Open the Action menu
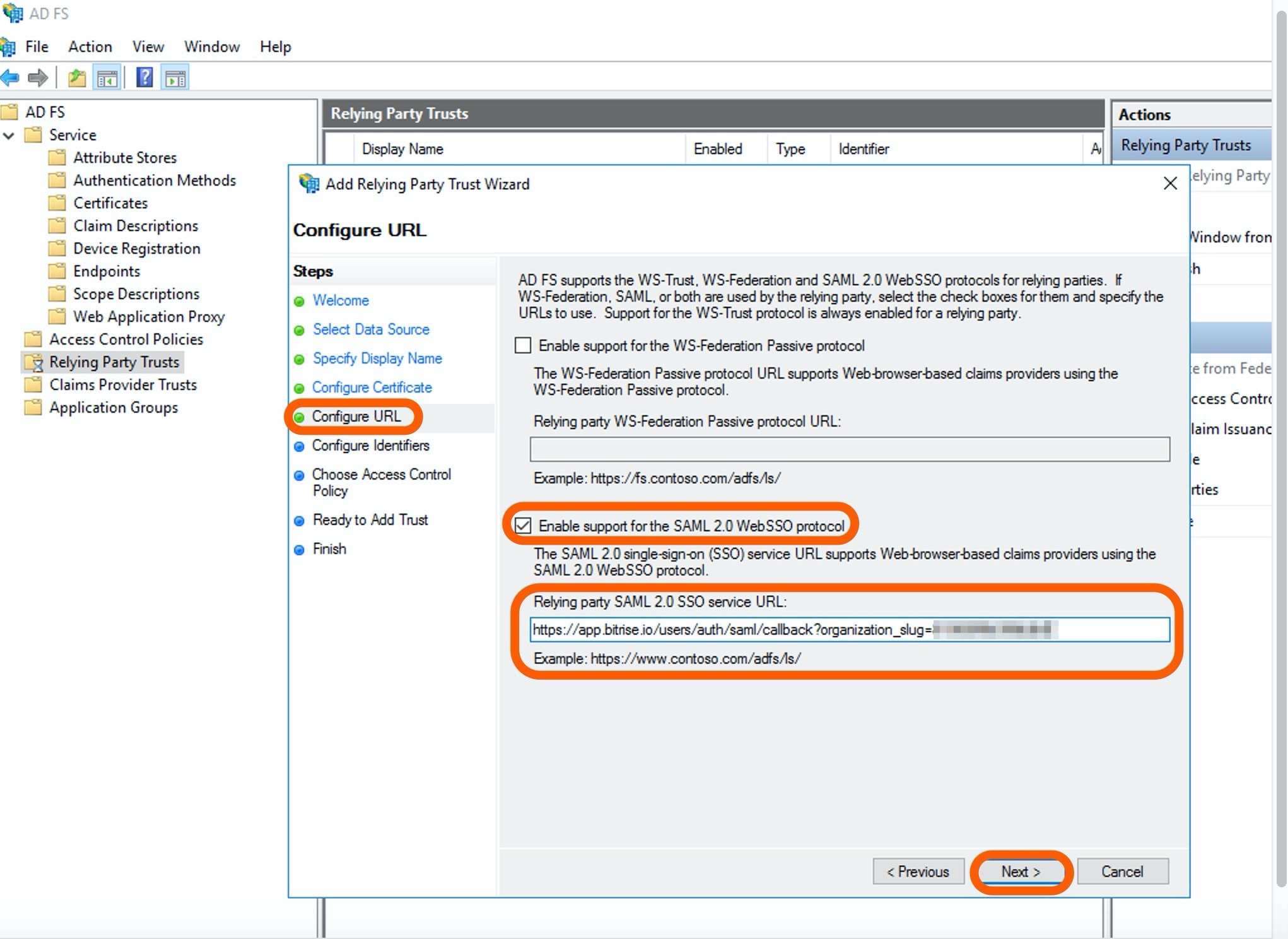This screenshot has height=939, width=1288. [90, 47]
